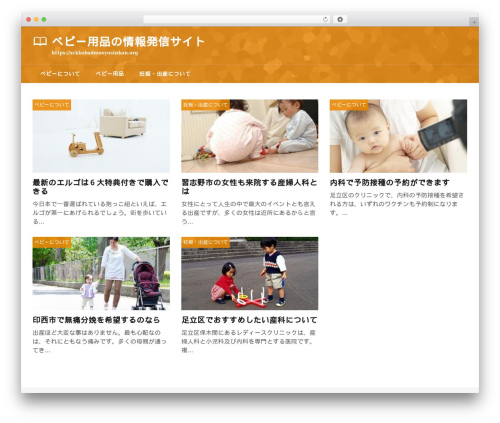Click category tag on toddlers indoors image
Screen dimensions: 500x423
(x=206, y=105)
